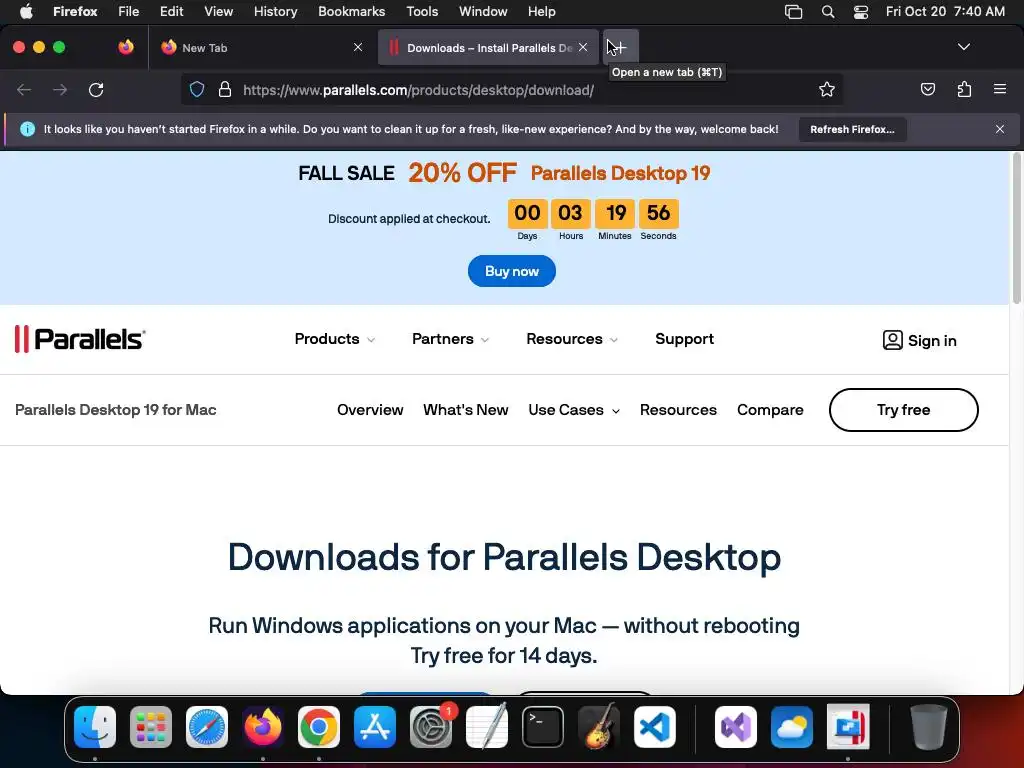Open the Window menu
Image resolution: width=1024 pixels, height=768 pixels.
[x=483, y=12]
